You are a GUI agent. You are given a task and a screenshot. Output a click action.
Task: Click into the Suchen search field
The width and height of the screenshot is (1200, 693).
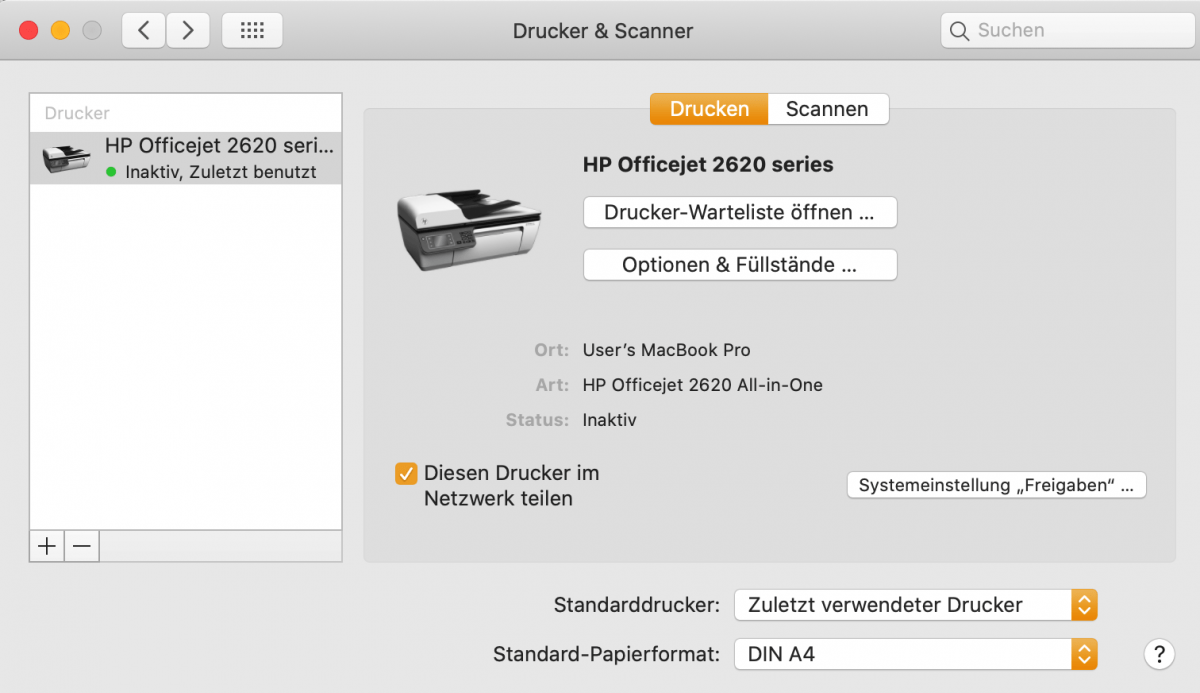click(1070, 30)
